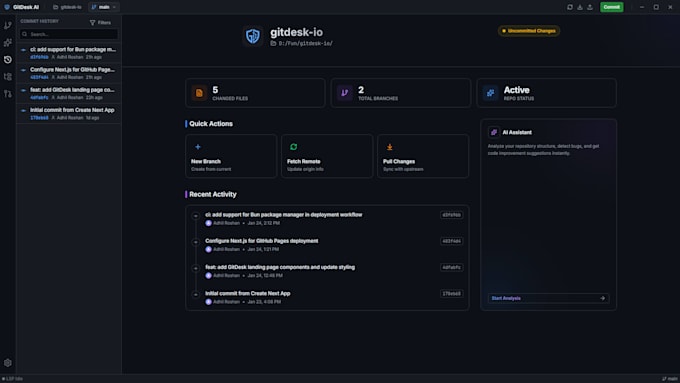The width and height of the screenshot is (680, 383).
Task: Click hash badge on 'ci: add support for Bun' activity
Action: tap(451, 215)
